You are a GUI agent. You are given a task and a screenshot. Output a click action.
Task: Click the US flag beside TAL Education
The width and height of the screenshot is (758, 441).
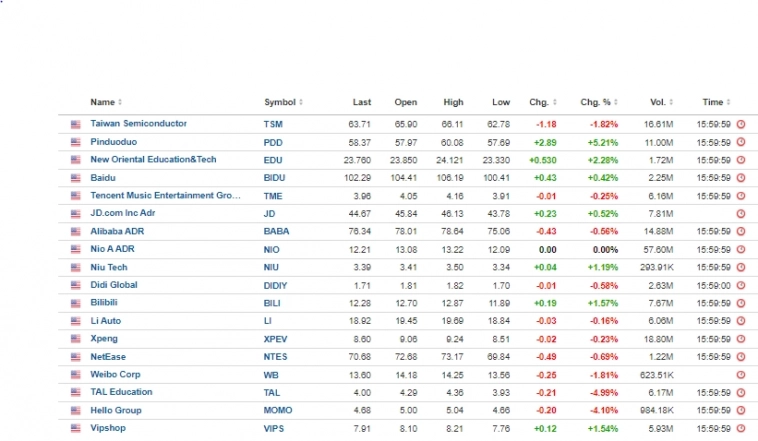coord(75,392)
